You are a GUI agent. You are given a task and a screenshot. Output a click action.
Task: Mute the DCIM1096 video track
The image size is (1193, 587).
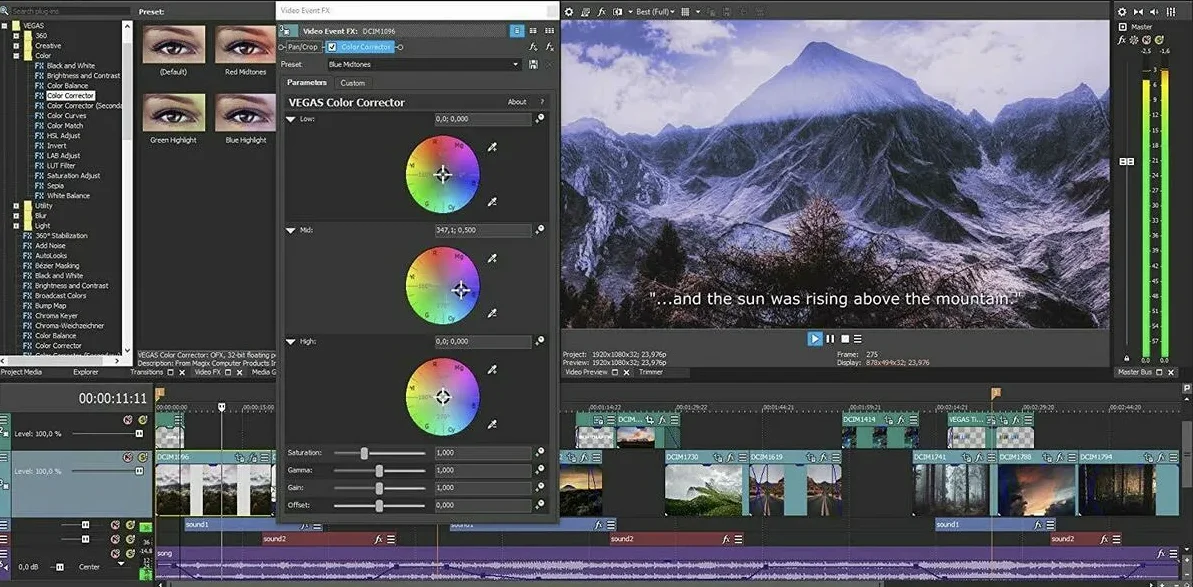tap(128, 457)
